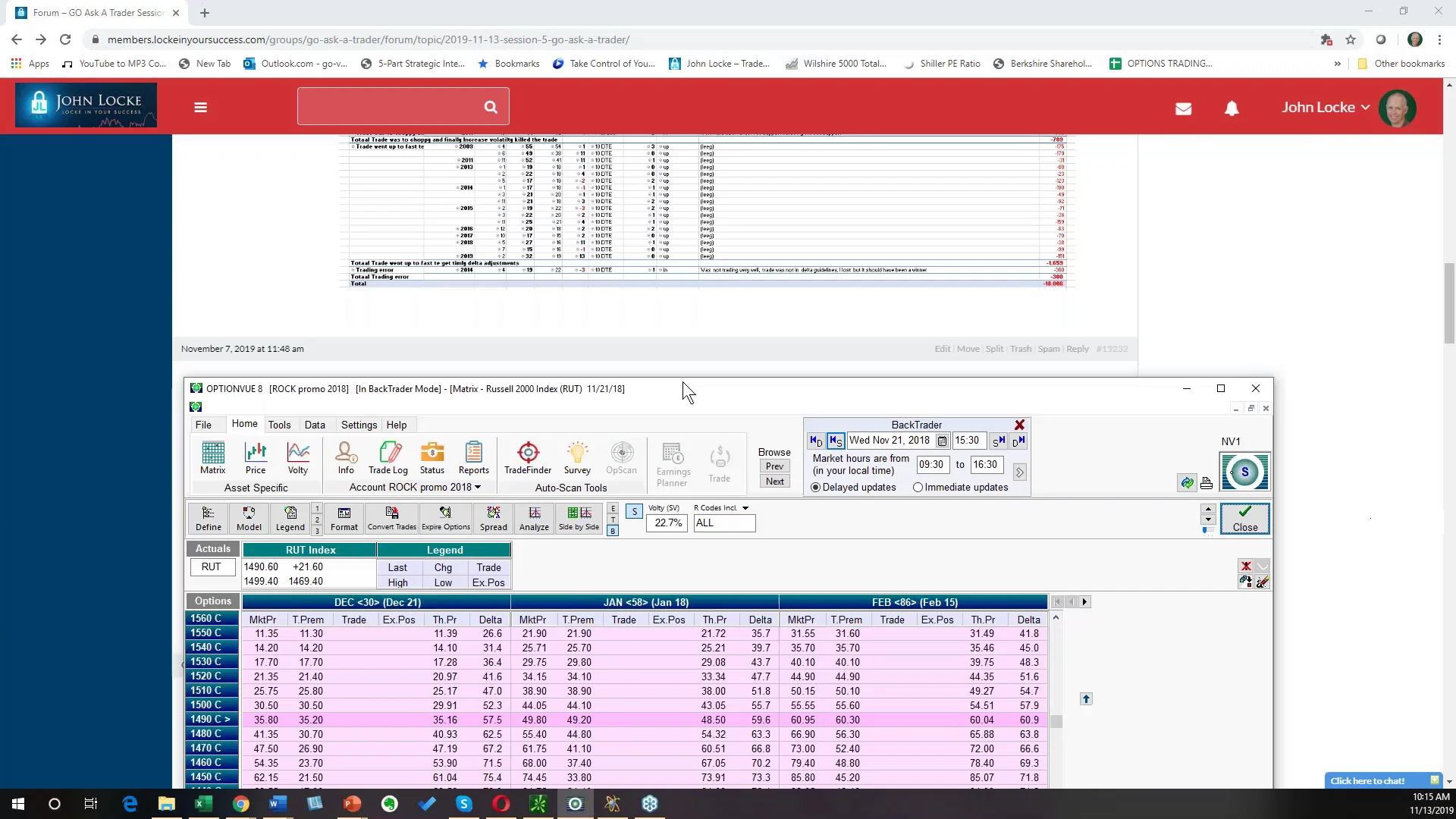Image resolution: width=1456 pixels, height=819 pixels.
Task: Open the Help menu
Action: (397, 425)
